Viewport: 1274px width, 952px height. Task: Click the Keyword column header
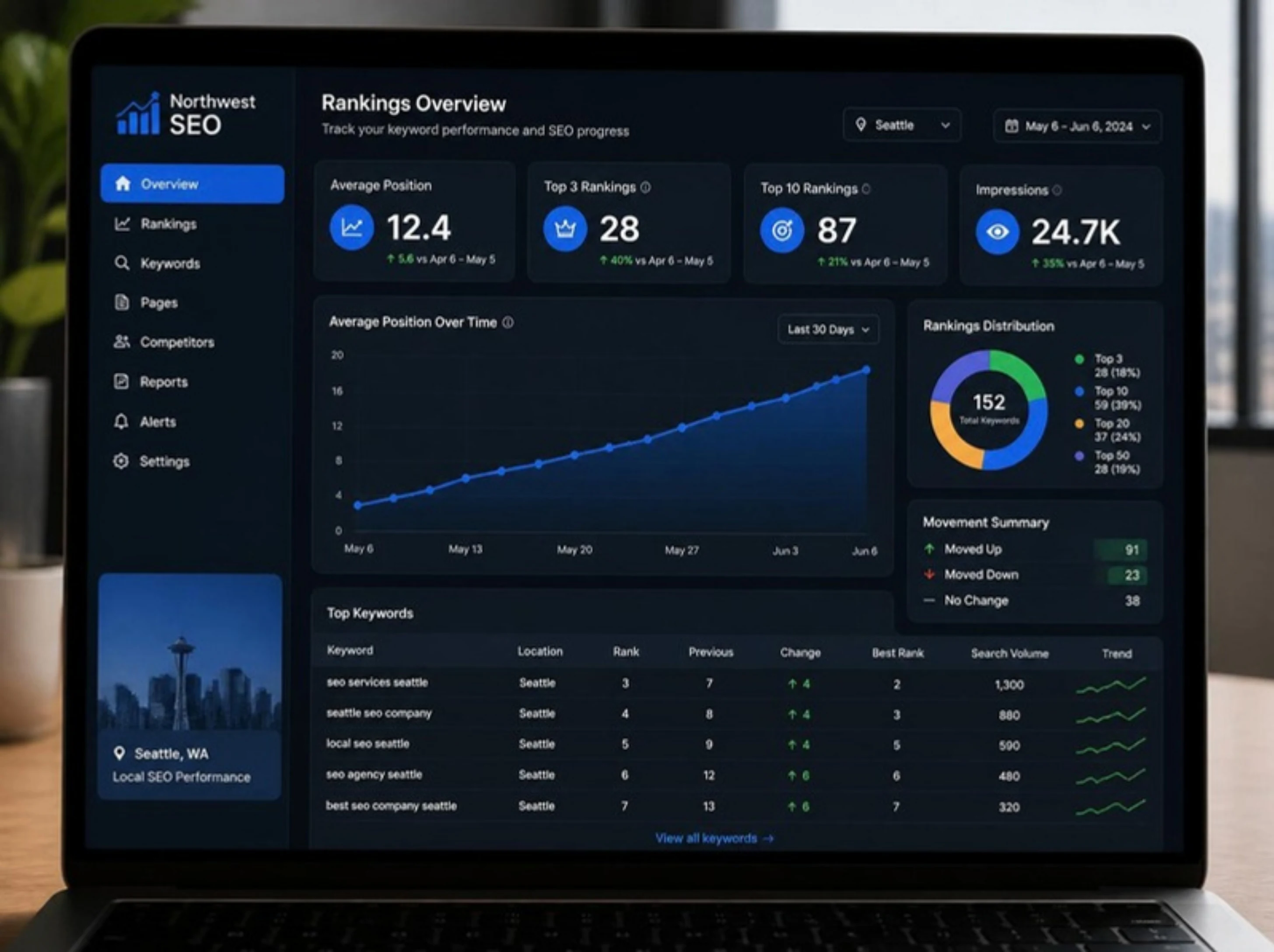pyautogui.click(x=350, y=650)
